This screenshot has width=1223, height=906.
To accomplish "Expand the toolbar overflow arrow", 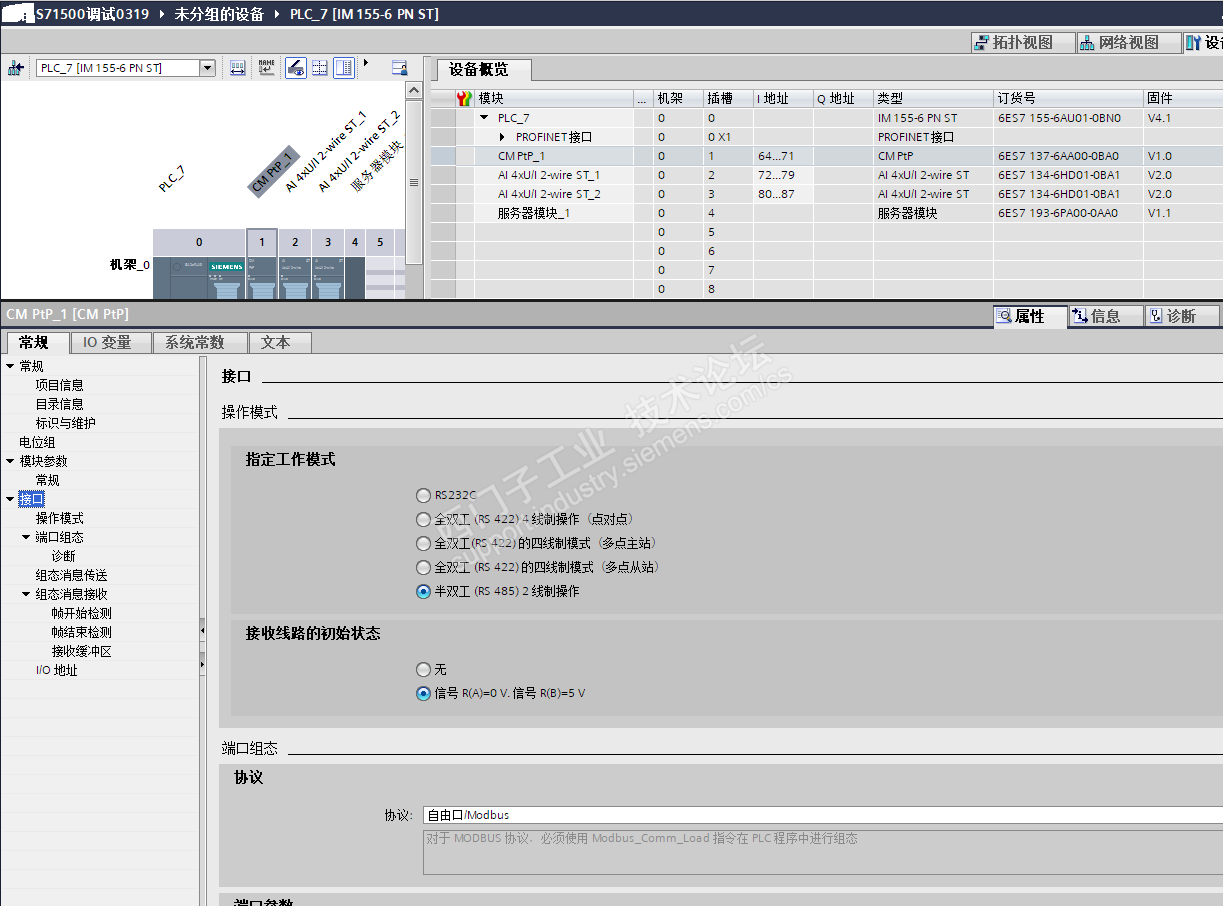I will tap(366, 63).
